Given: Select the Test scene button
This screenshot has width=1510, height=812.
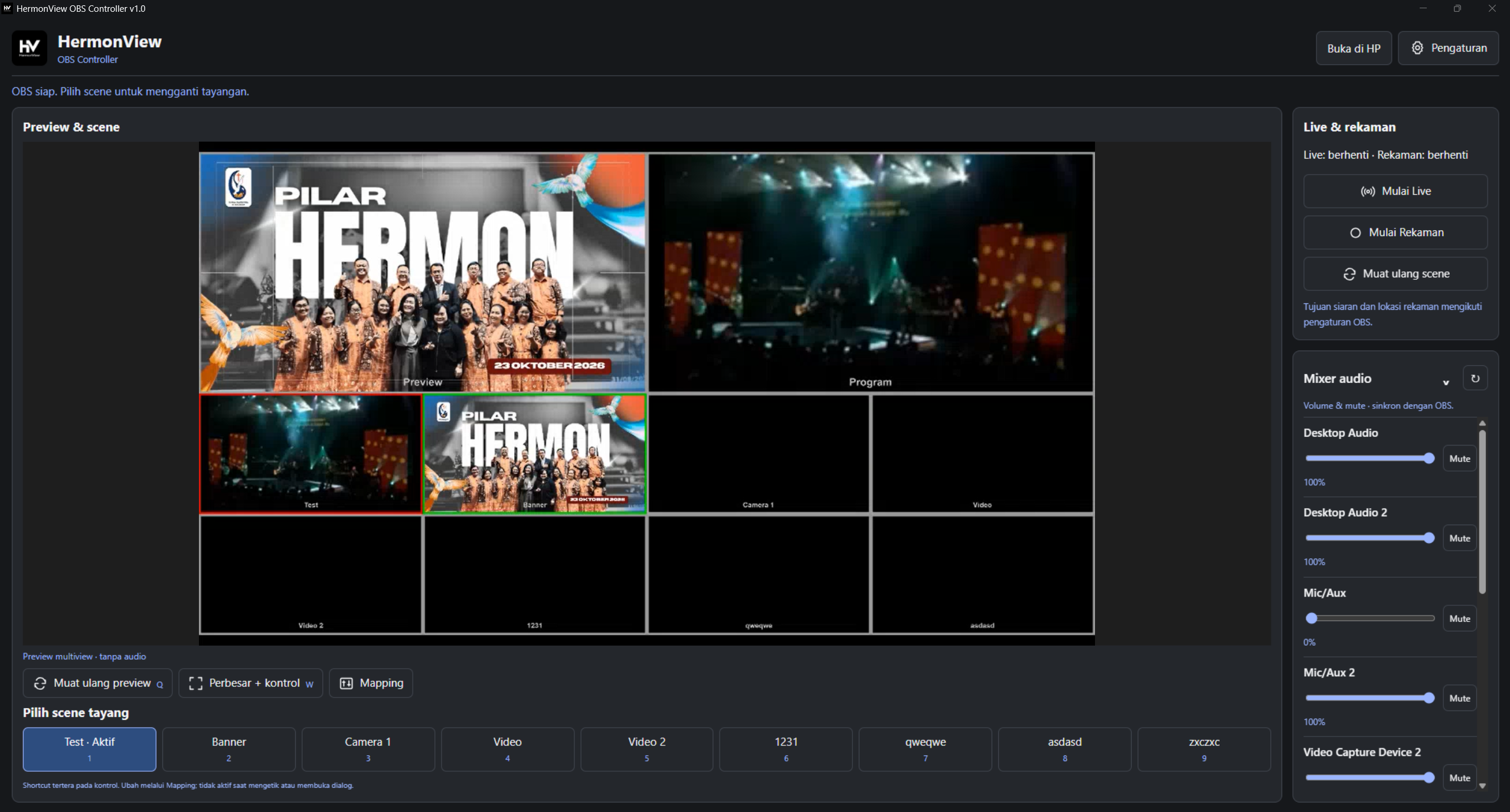Looking at the screenshot, I should (x=90, y=749).
